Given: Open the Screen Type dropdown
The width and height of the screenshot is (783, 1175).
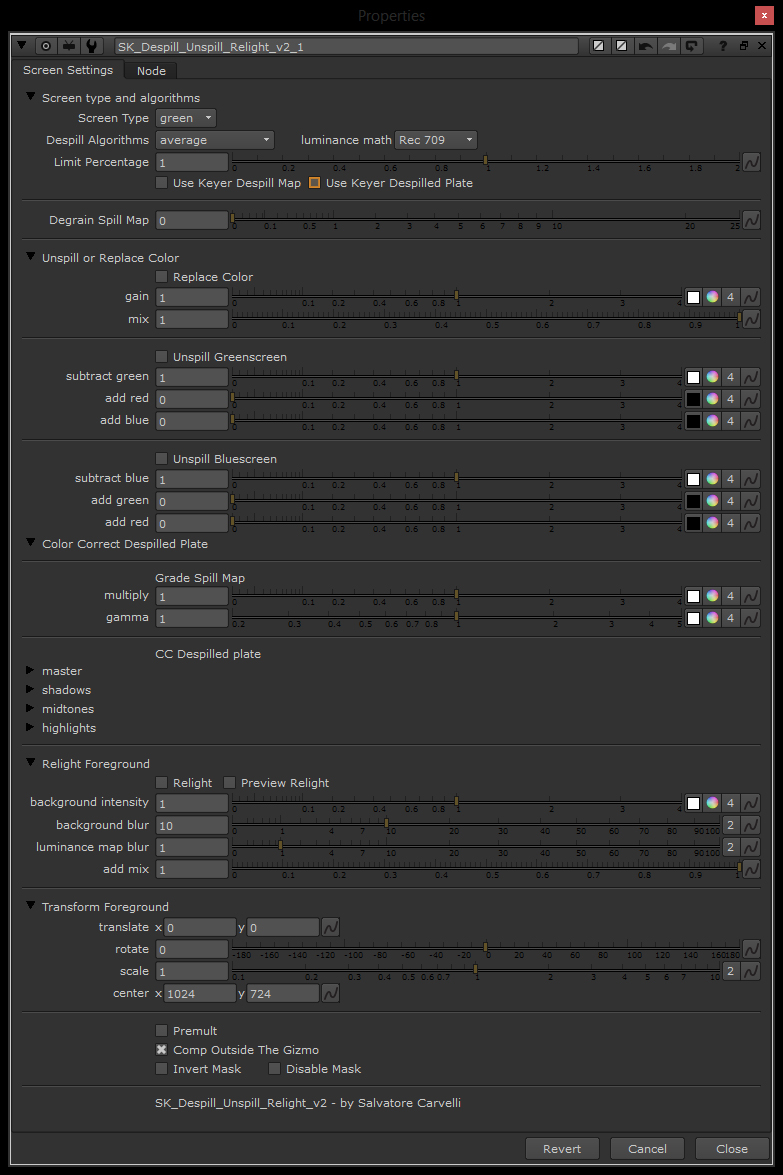Looking at the screenshot, I should (186, 118).
